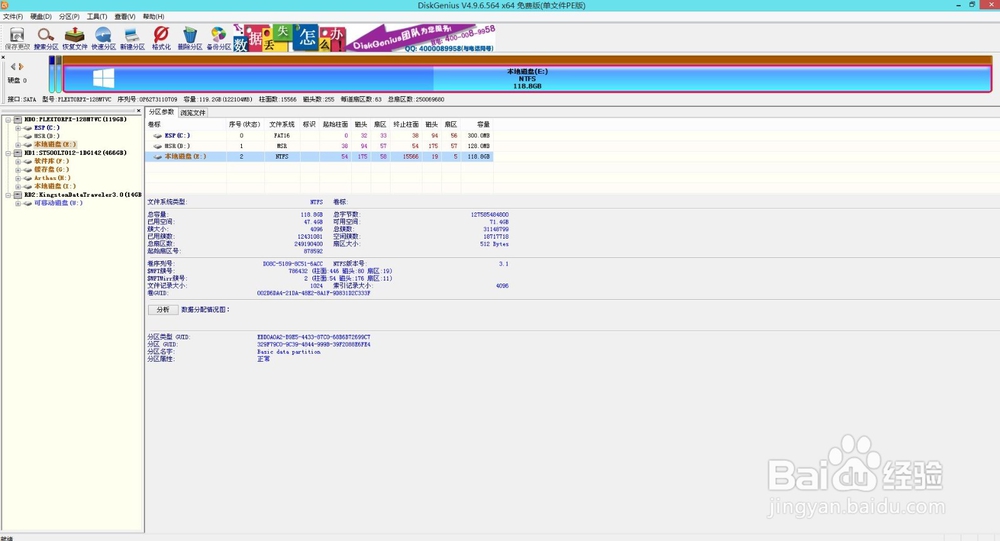This screenshot has width=1000, height=541.
Task: Expand the 缓存盘(G:) tree node
Action: 18,170
